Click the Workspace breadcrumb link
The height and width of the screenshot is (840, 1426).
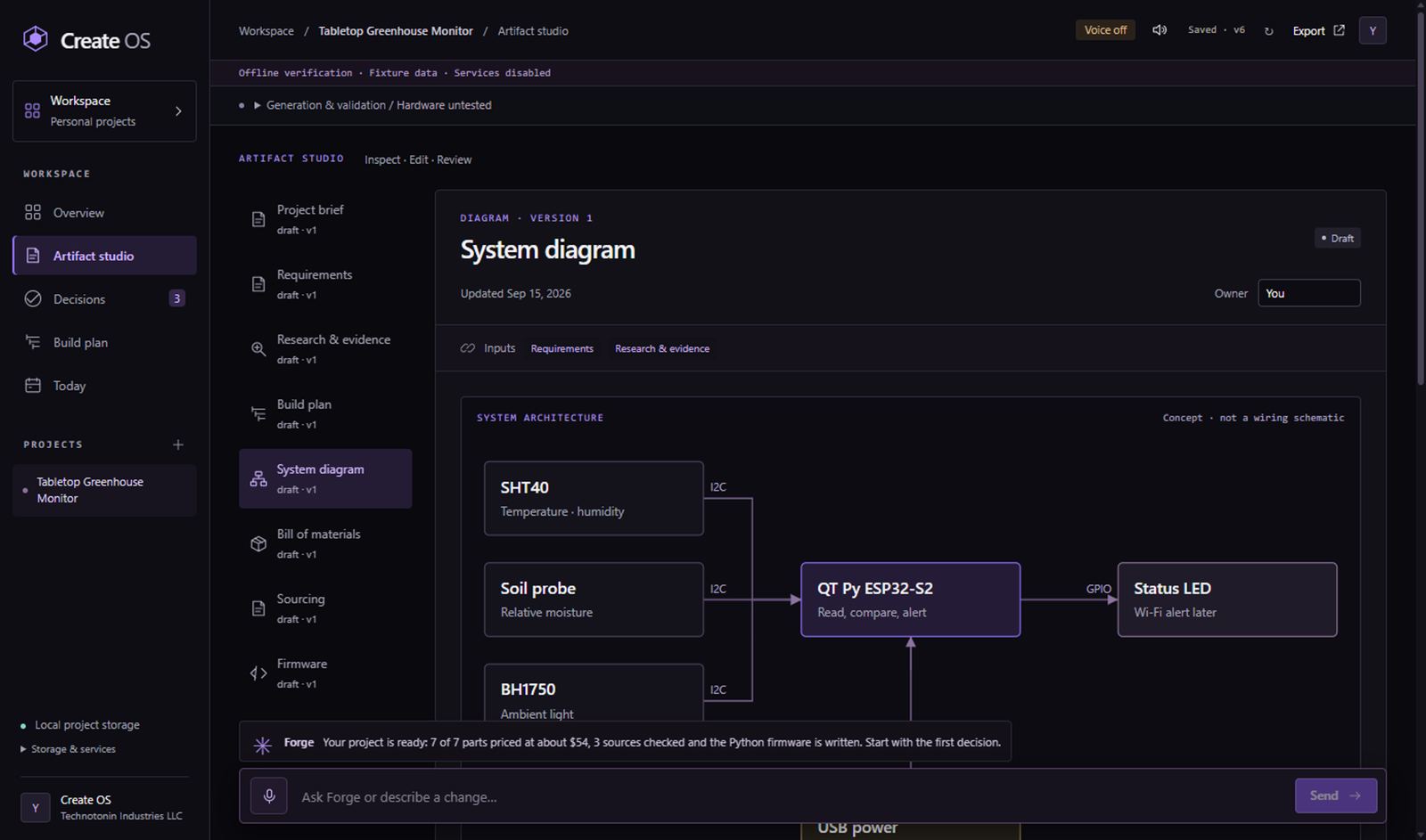coord(266,30)
